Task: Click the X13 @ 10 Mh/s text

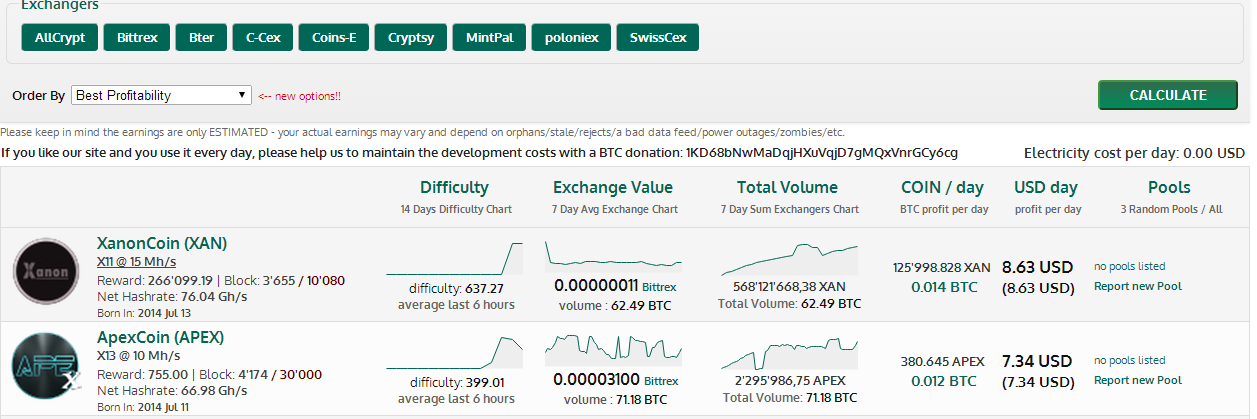Action: click(x=139, y=355)
